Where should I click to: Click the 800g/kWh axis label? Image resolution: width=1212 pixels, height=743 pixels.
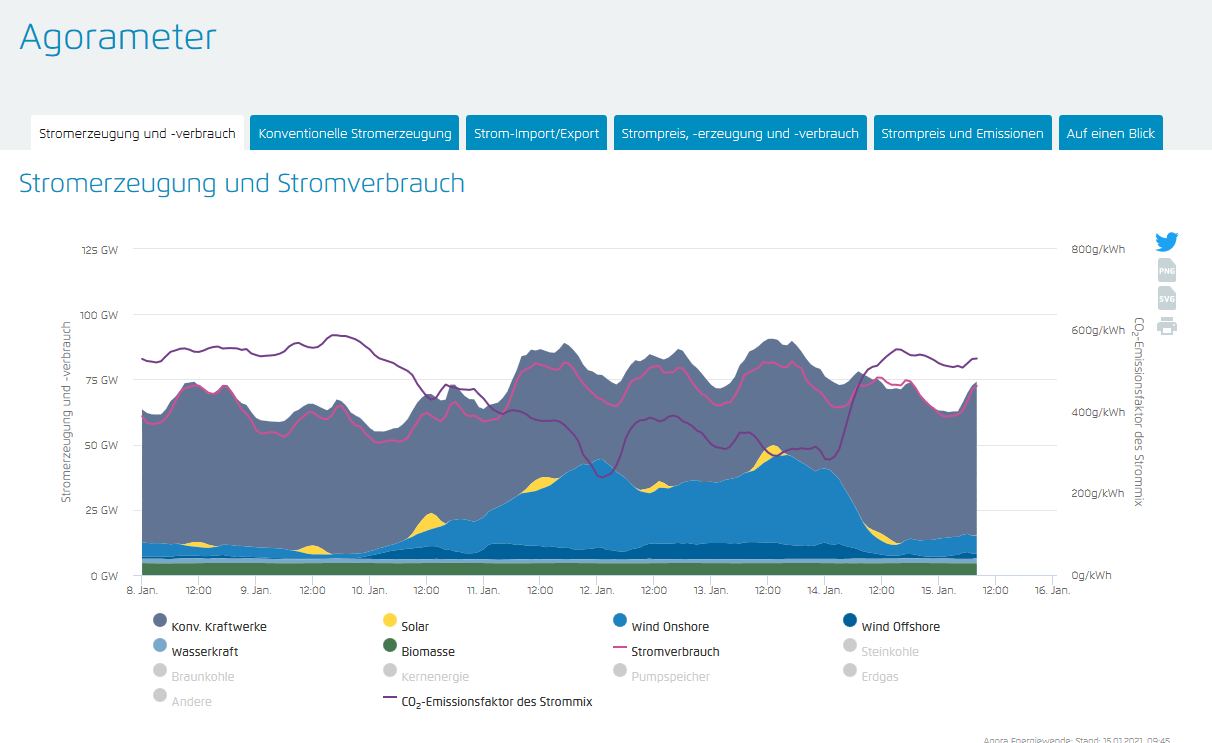(x=1098, y=250)
